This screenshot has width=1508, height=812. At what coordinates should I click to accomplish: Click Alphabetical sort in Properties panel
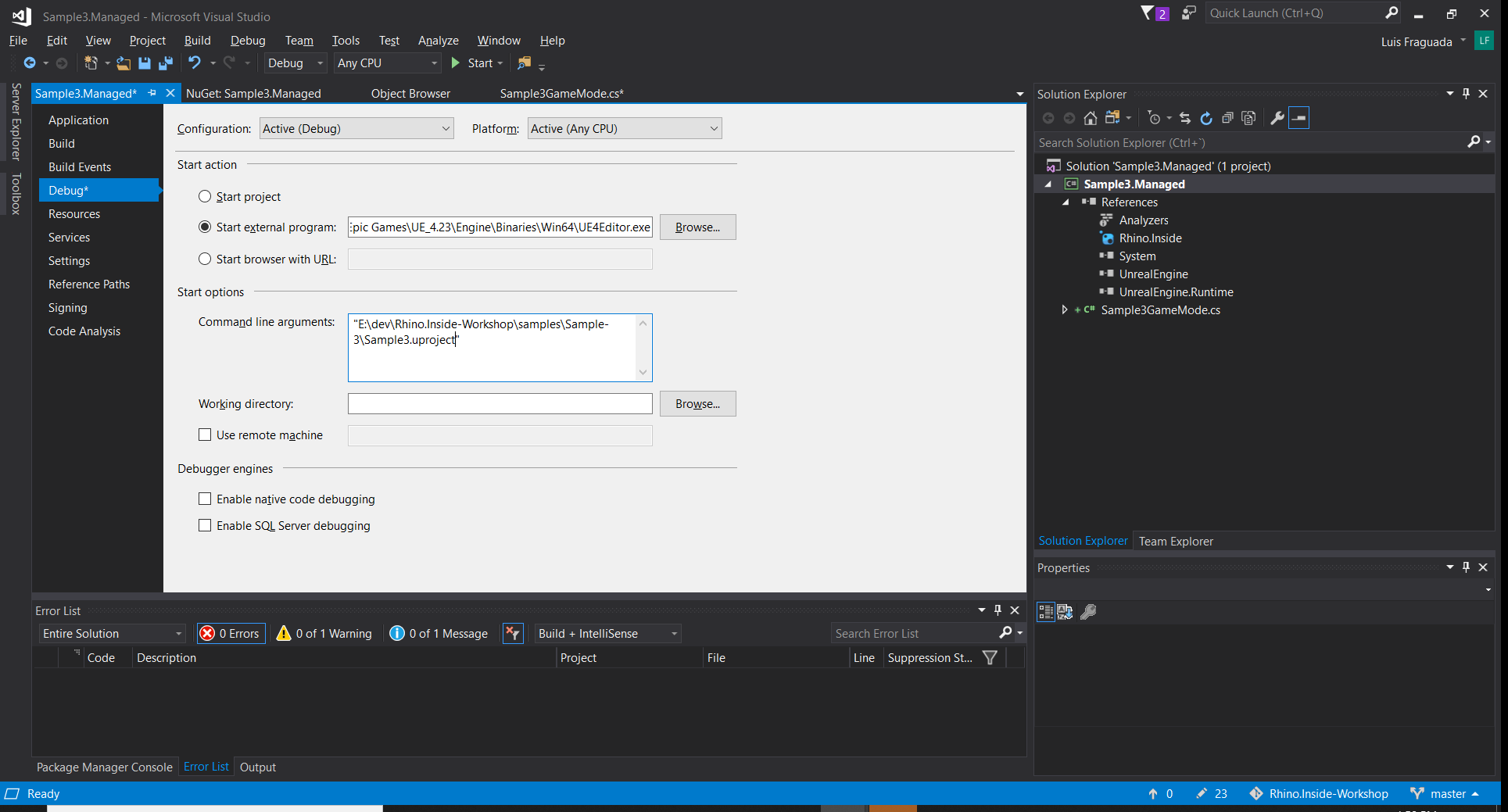(1065, 612)
